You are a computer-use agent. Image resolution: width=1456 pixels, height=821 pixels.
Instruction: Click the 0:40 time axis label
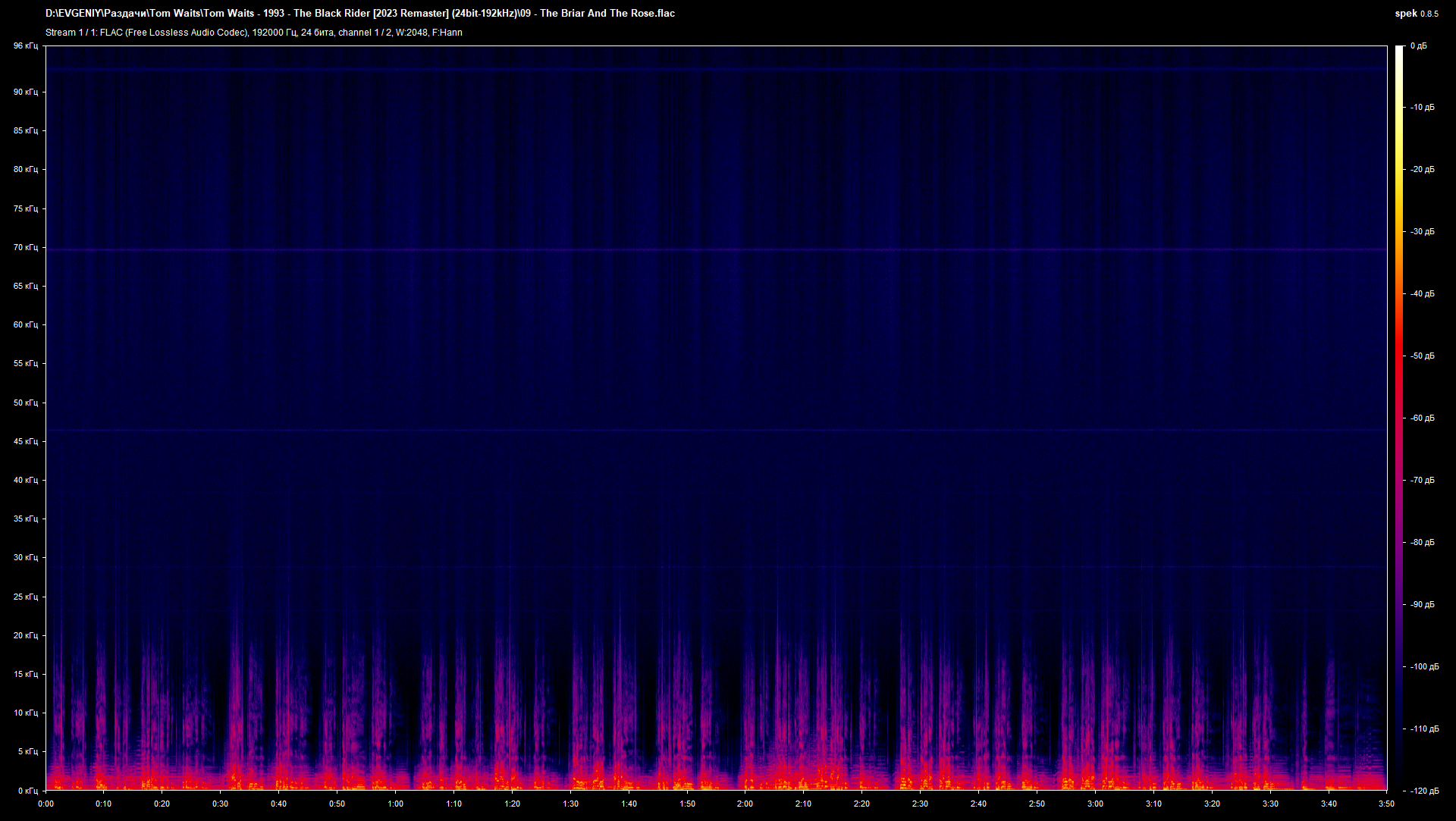pyautogui.click(x=279, y=804)
